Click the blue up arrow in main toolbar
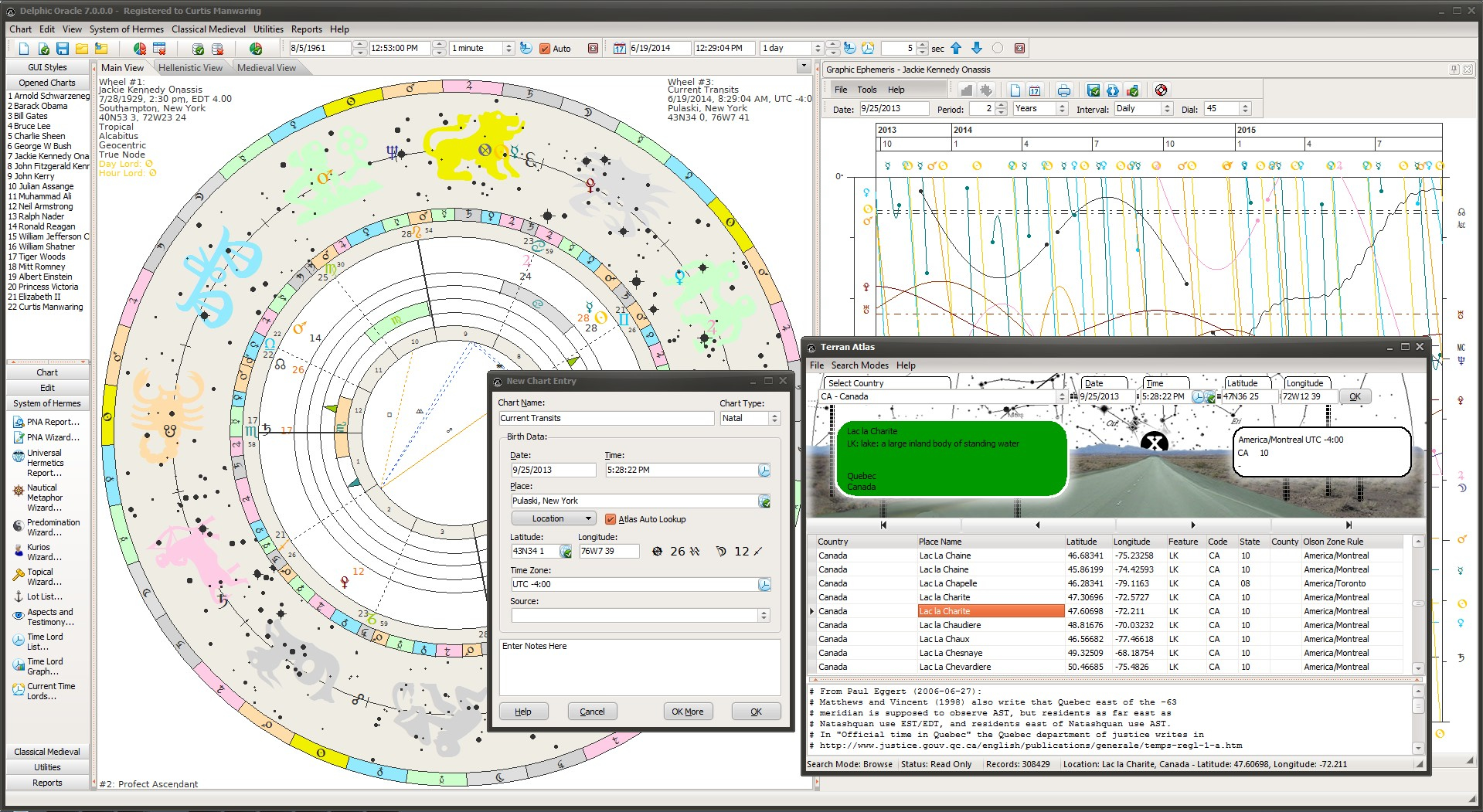This screenshot has height=812, width=1483. pyautogui.click(x=956, y=48)
